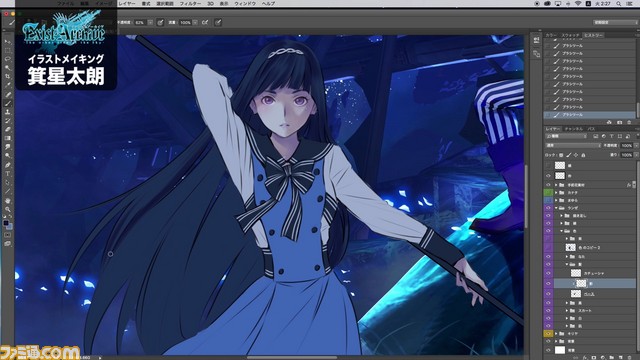The width and height of the screenshot is (640, 360).
Task: Filter layers by type layer icon
Action: [611, 136]
